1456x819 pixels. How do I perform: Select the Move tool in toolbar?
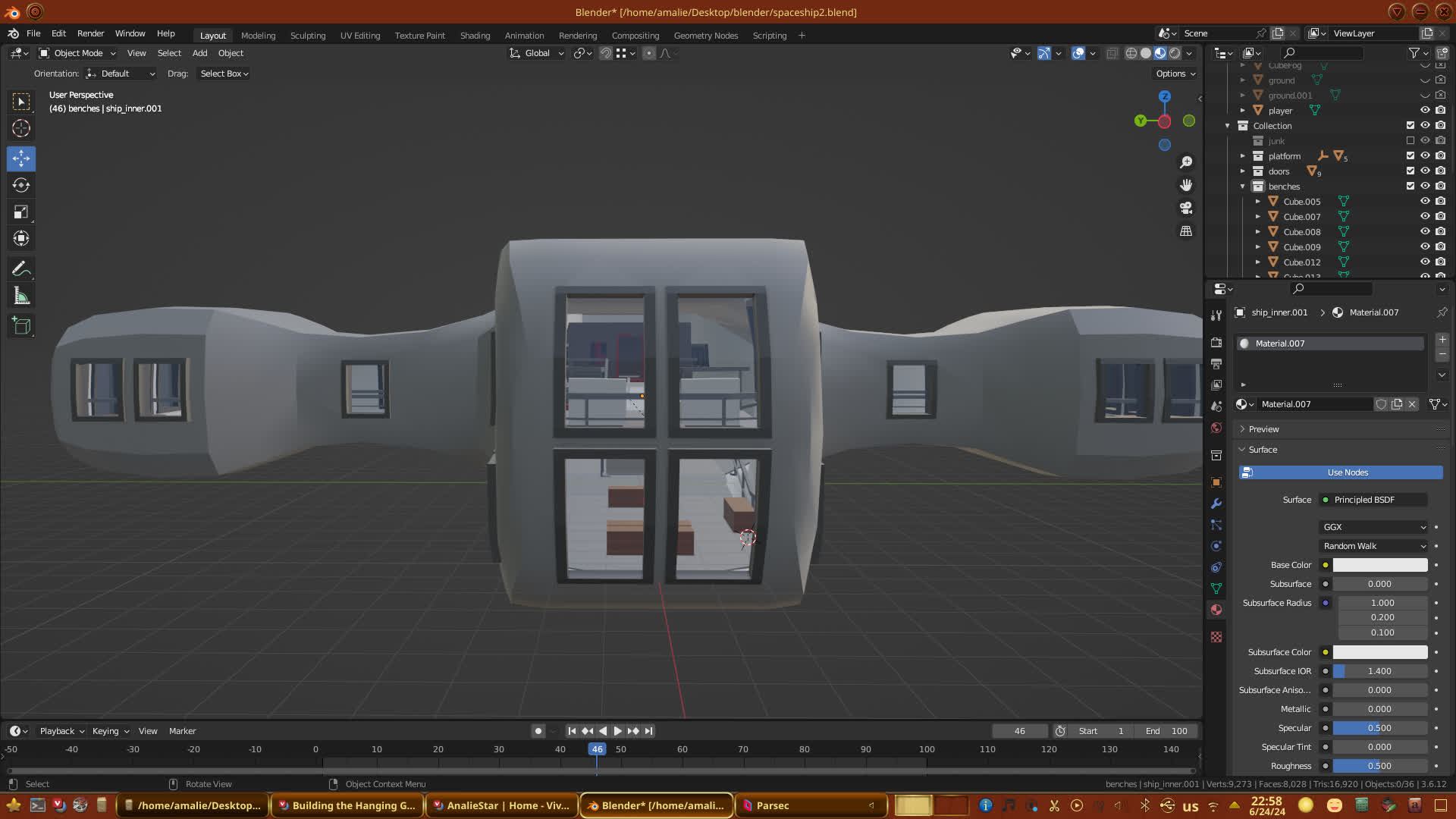click(21, 158)
